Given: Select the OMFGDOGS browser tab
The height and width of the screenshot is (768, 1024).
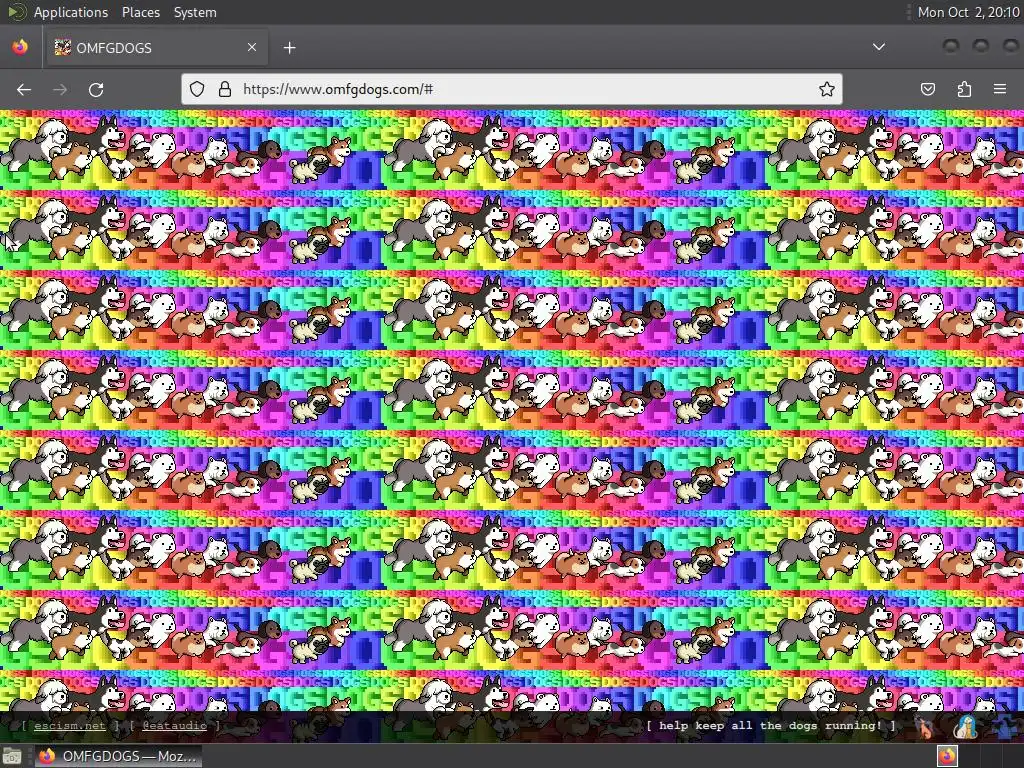Looking at the screenshot, I should point(156,48).
